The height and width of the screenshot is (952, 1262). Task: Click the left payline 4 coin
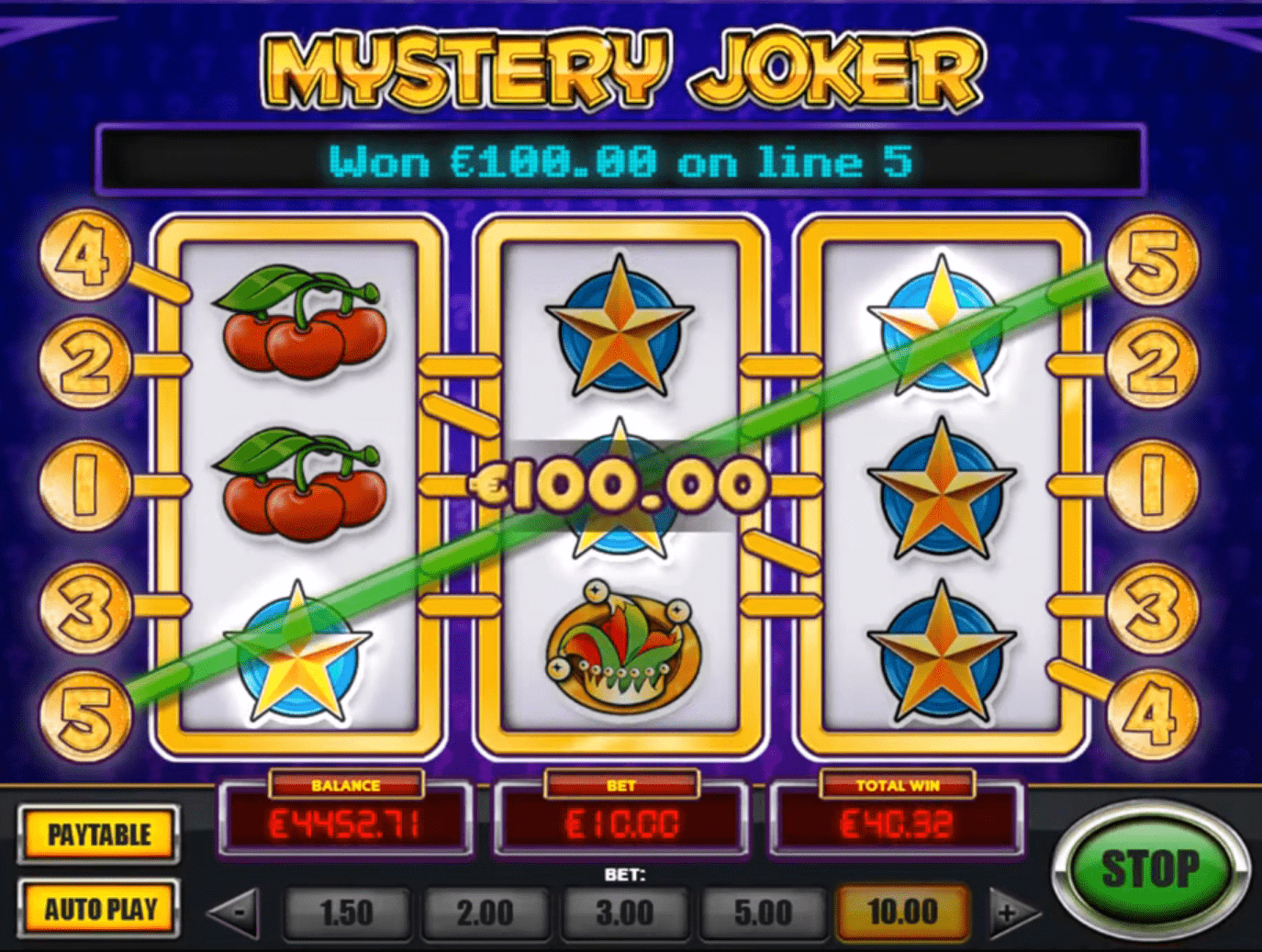(84, 255)
